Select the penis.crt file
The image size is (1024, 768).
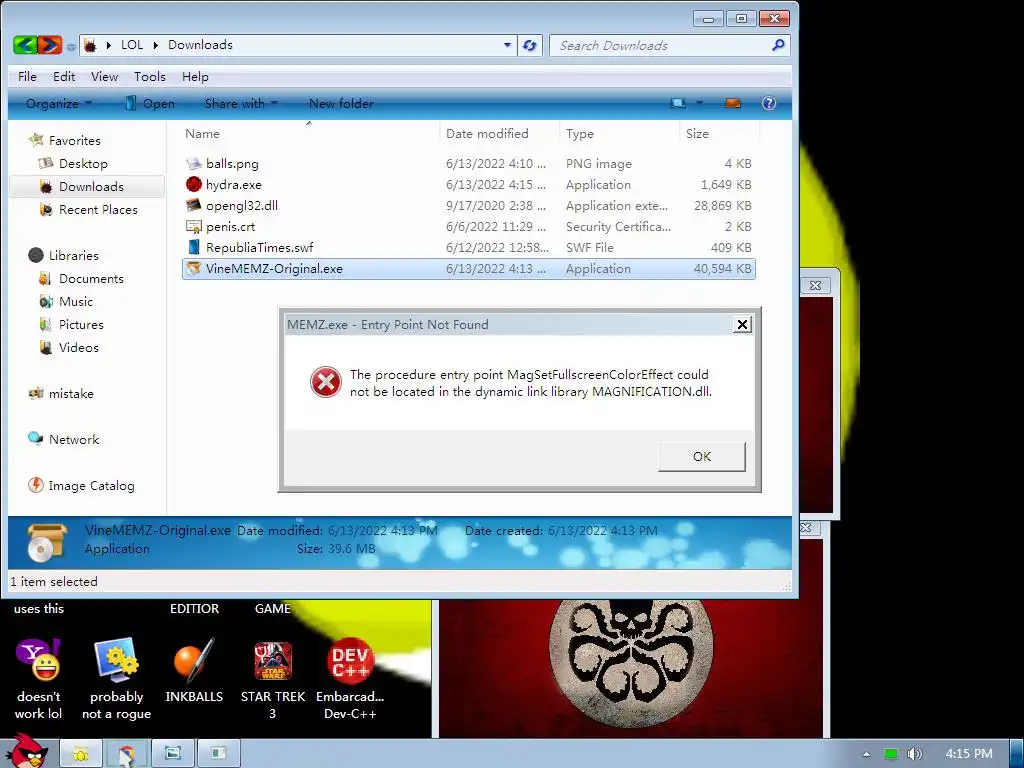pos(468,227)
